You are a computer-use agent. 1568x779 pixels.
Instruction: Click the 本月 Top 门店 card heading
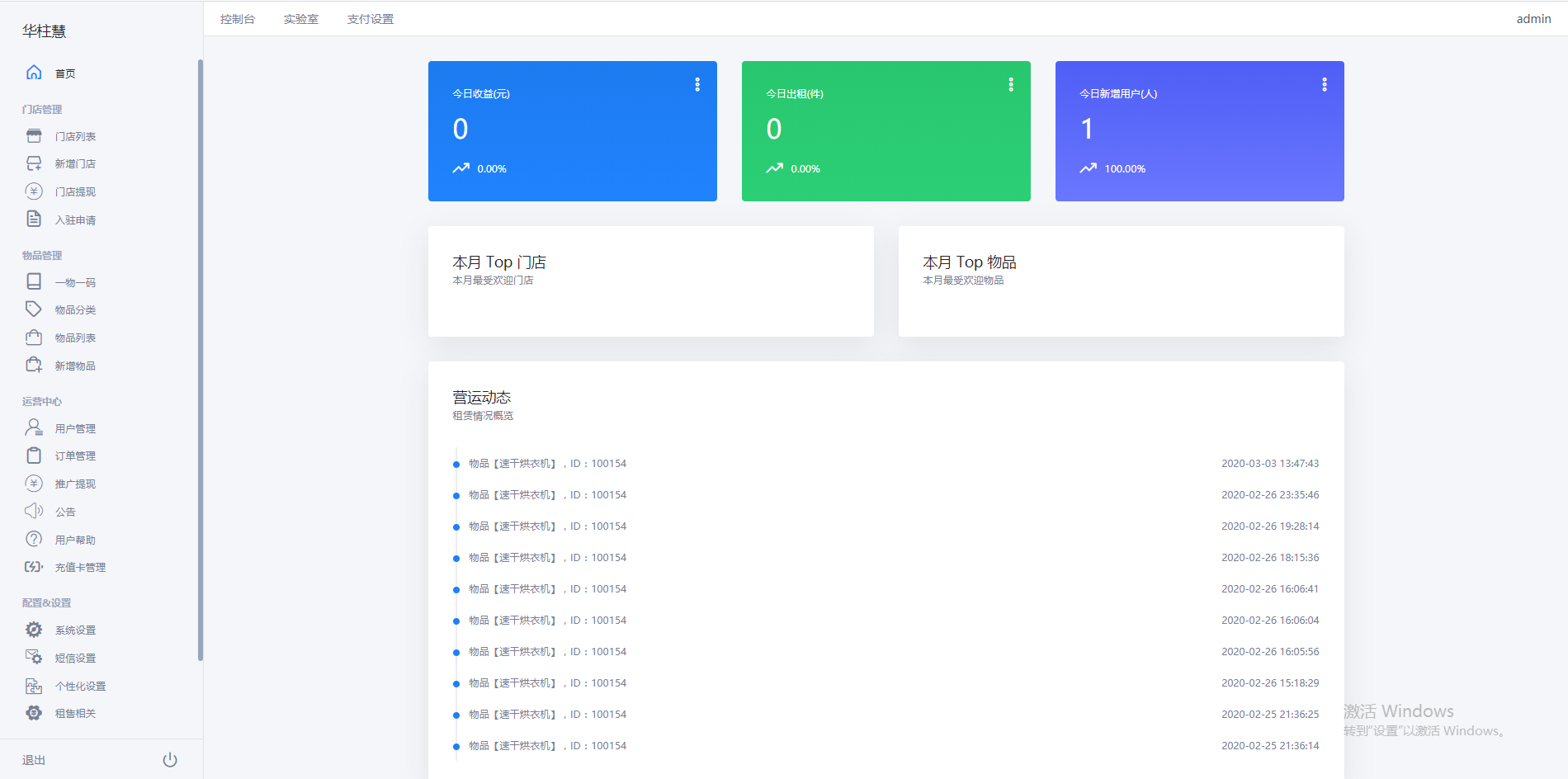tap(499, 262)
